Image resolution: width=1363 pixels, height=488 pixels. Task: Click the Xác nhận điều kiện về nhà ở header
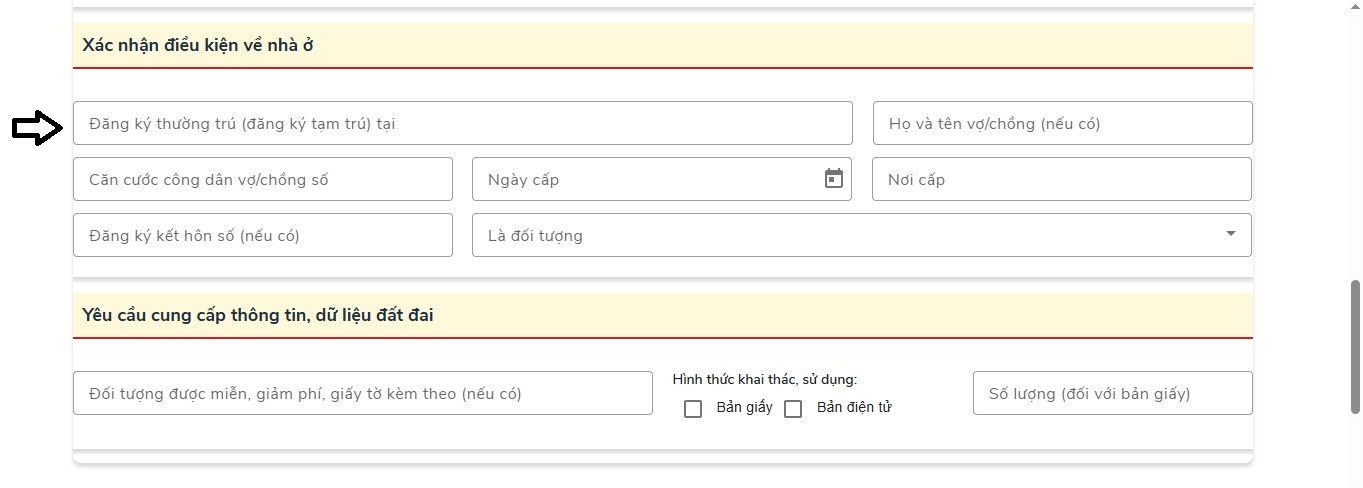pos(198,45)
